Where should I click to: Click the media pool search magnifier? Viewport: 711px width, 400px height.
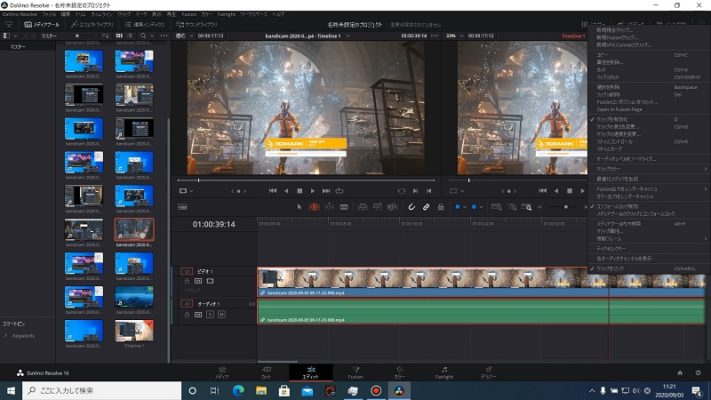[143, 35]
